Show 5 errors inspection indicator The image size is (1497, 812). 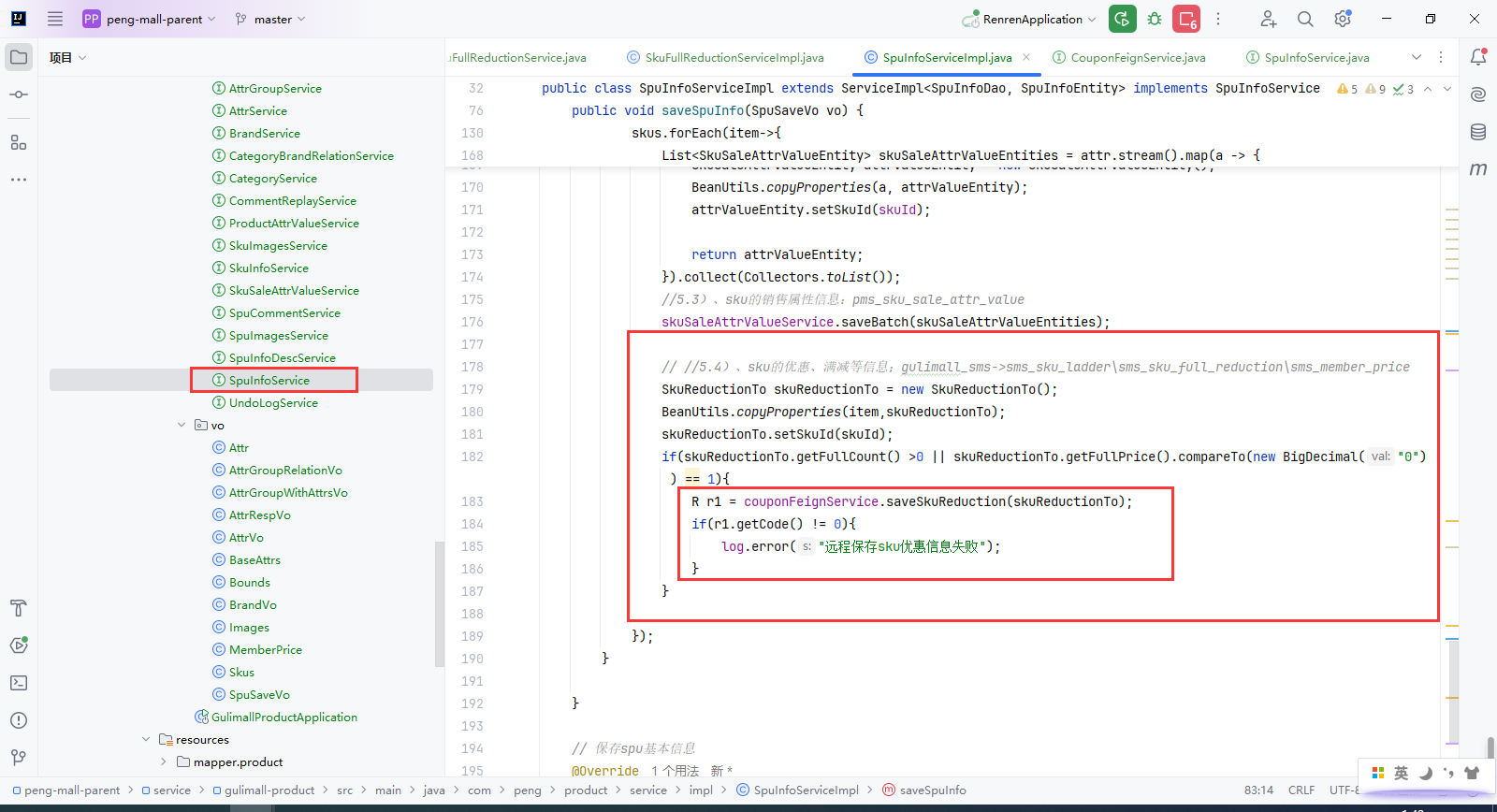[x=1347, y=89]
